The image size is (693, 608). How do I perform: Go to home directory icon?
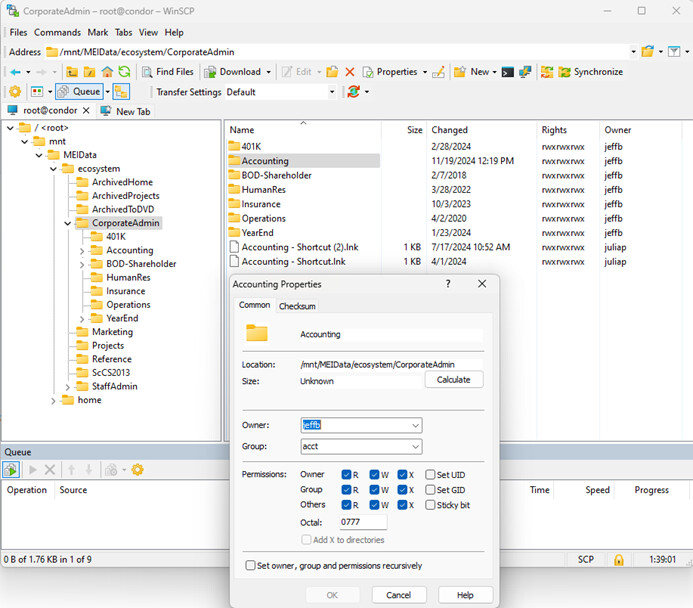tap(107, 72)
